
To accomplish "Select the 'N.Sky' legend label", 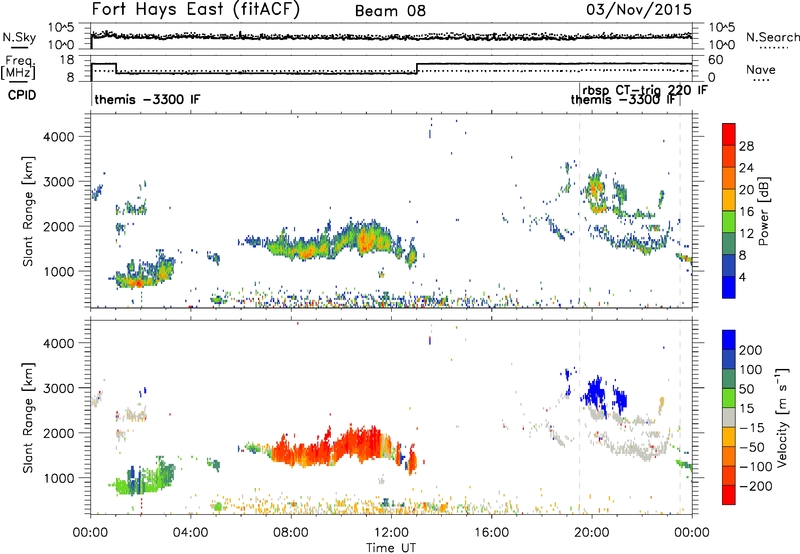I will point(19,37).
